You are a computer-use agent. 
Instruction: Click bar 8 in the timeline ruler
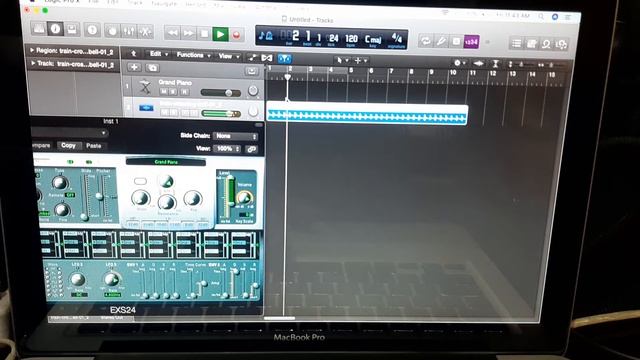click(412, 72)
